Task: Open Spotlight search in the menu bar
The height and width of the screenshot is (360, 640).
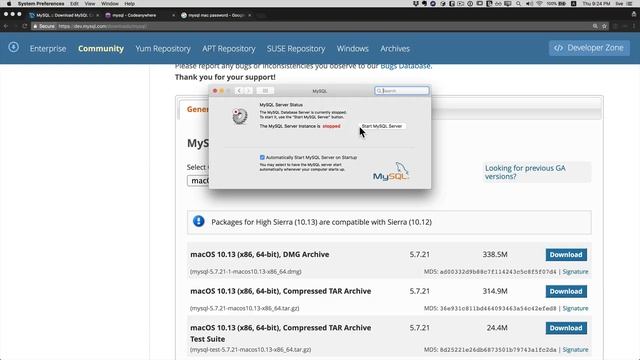Action: pyautogui.click(x=518, y=3)
